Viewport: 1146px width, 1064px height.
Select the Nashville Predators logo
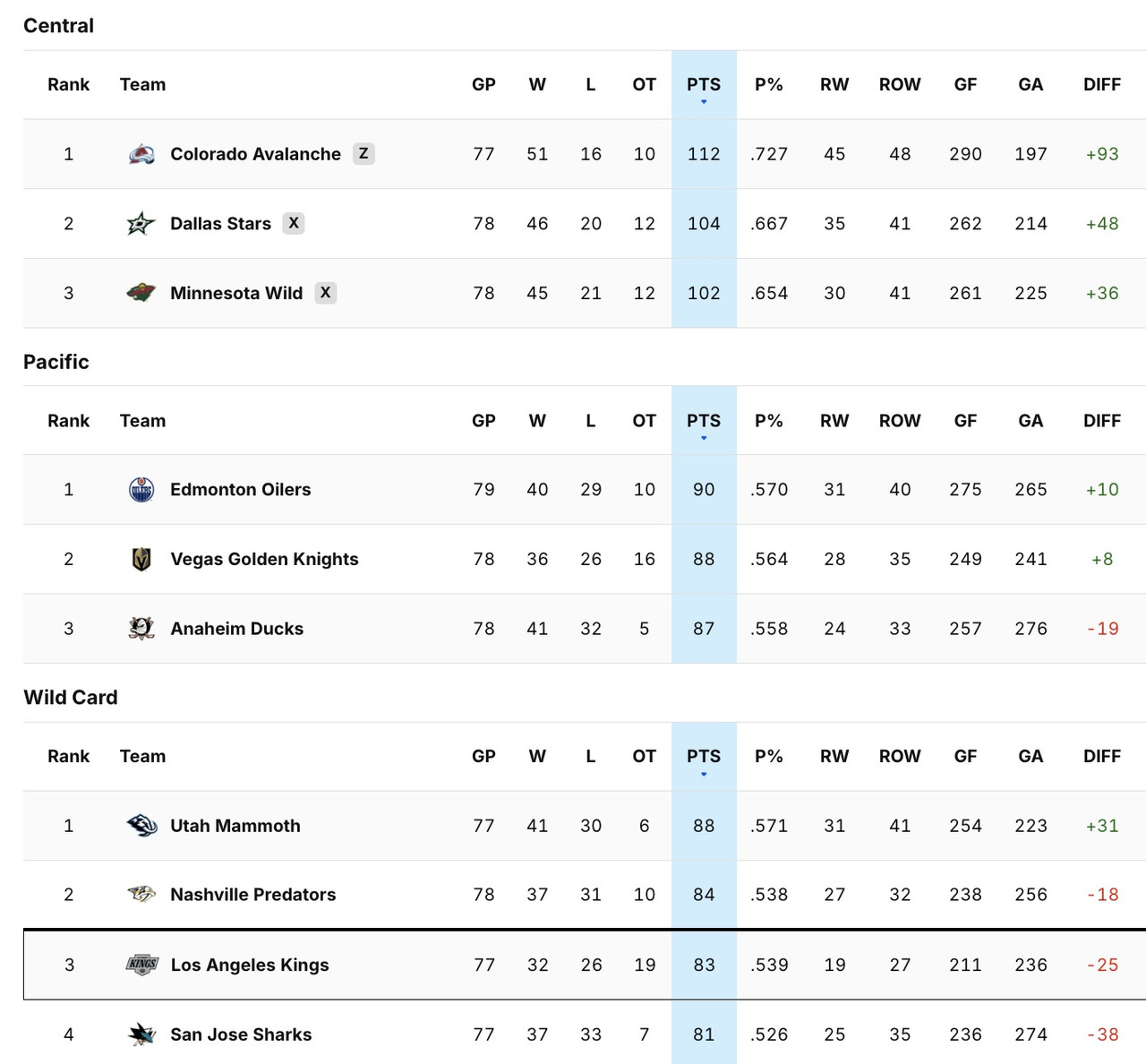143,894
